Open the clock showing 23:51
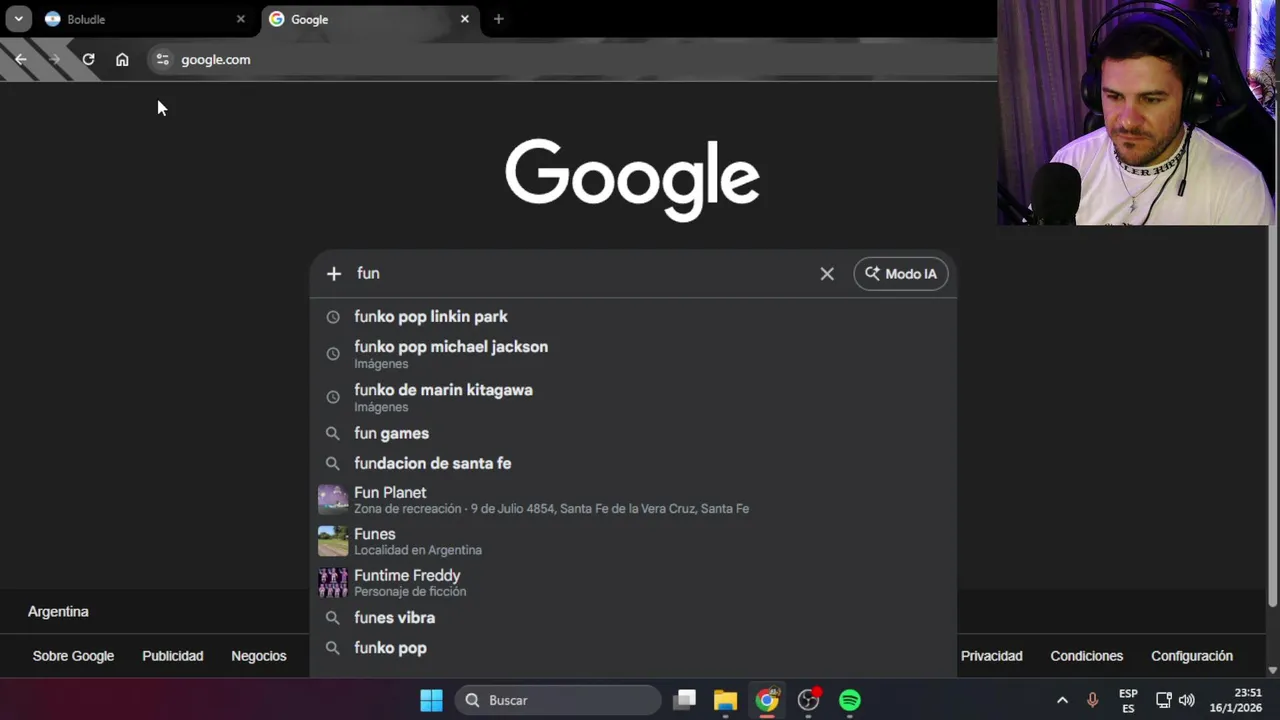This screenshot has height=720, width=1280. 1236,700
